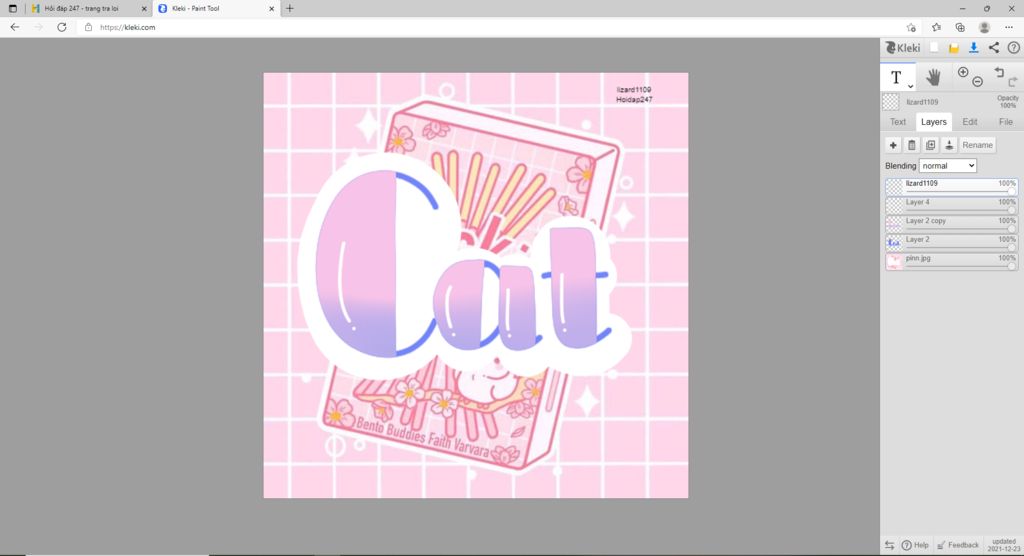Add this page to favorites star icon
Image resolution: width=1024 pixels, height=556 pixels.
click(911, 27)
